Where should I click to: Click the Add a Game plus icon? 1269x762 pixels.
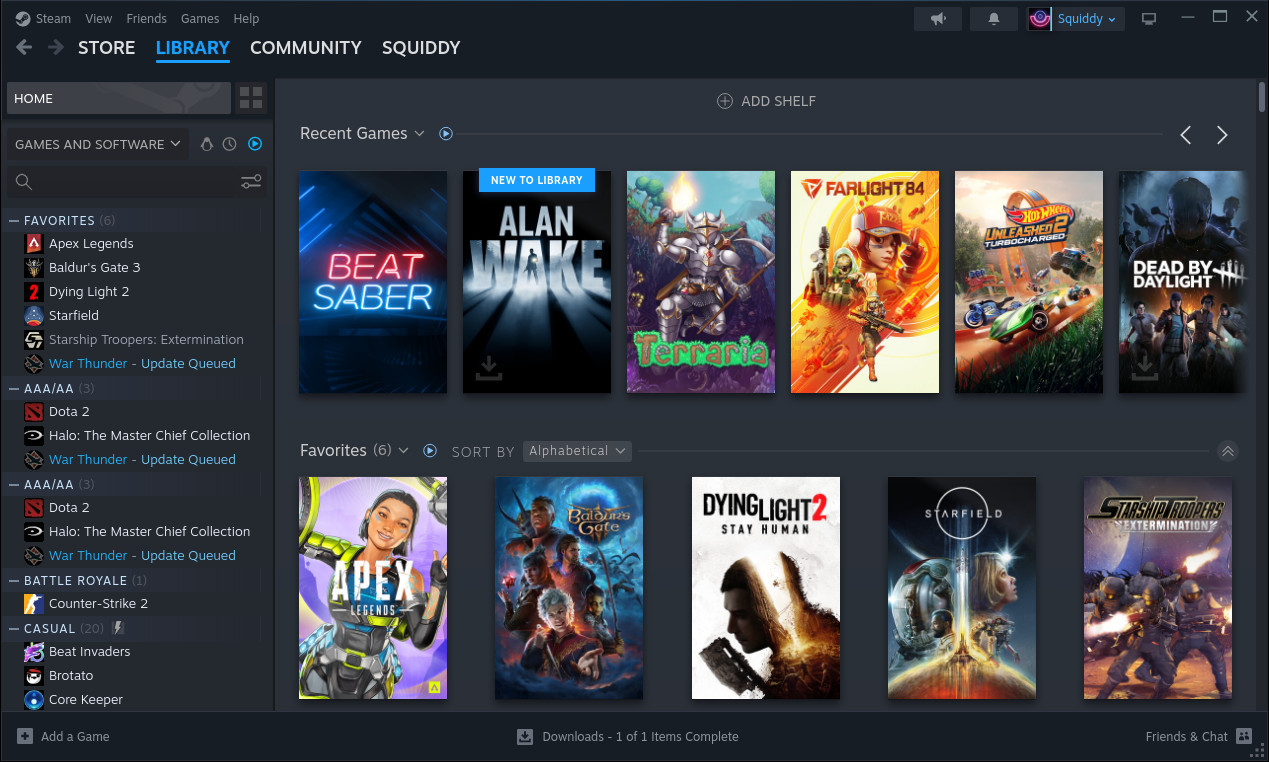[25, 736]
